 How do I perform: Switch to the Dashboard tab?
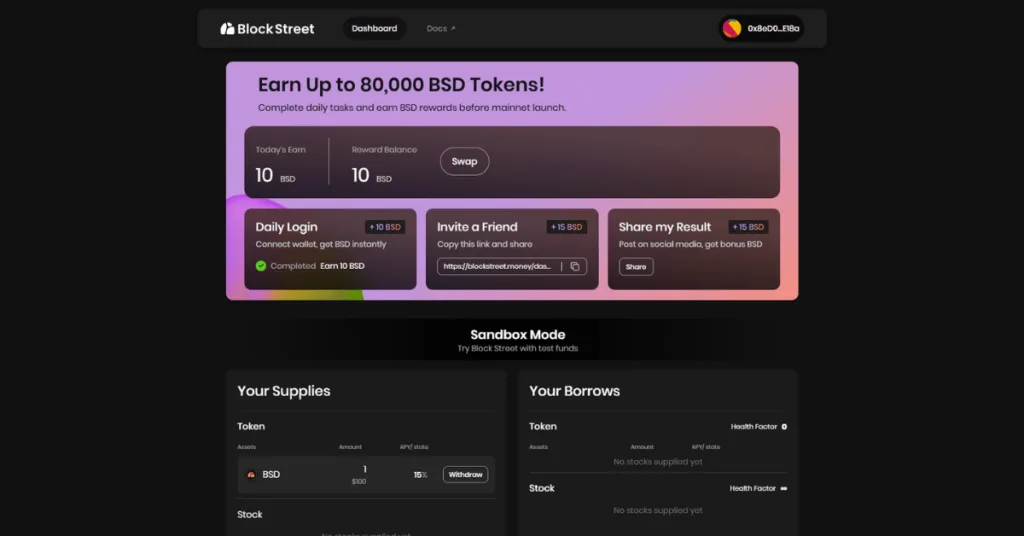[374, 28]
